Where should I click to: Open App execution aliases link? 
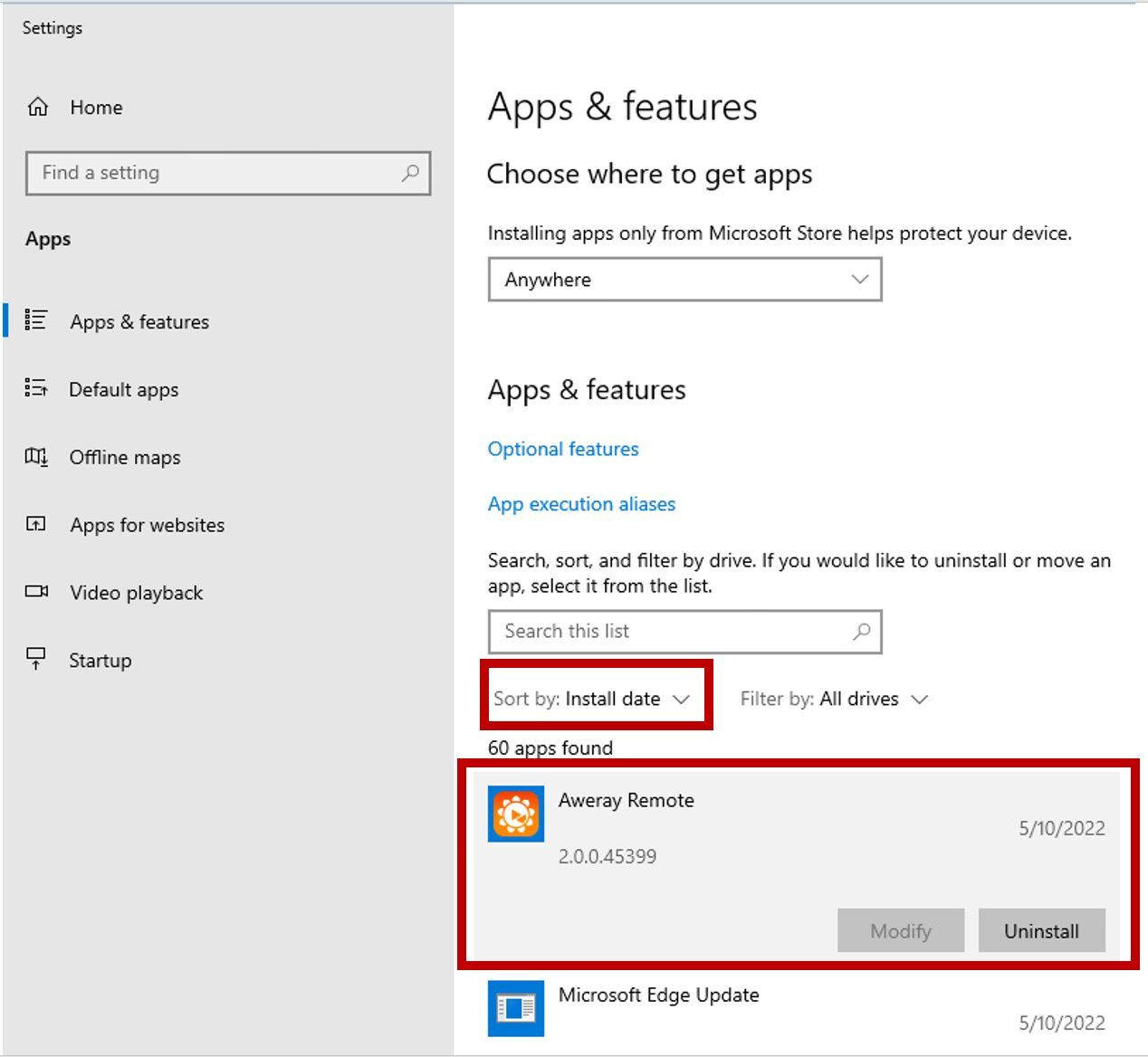[581, 504]
